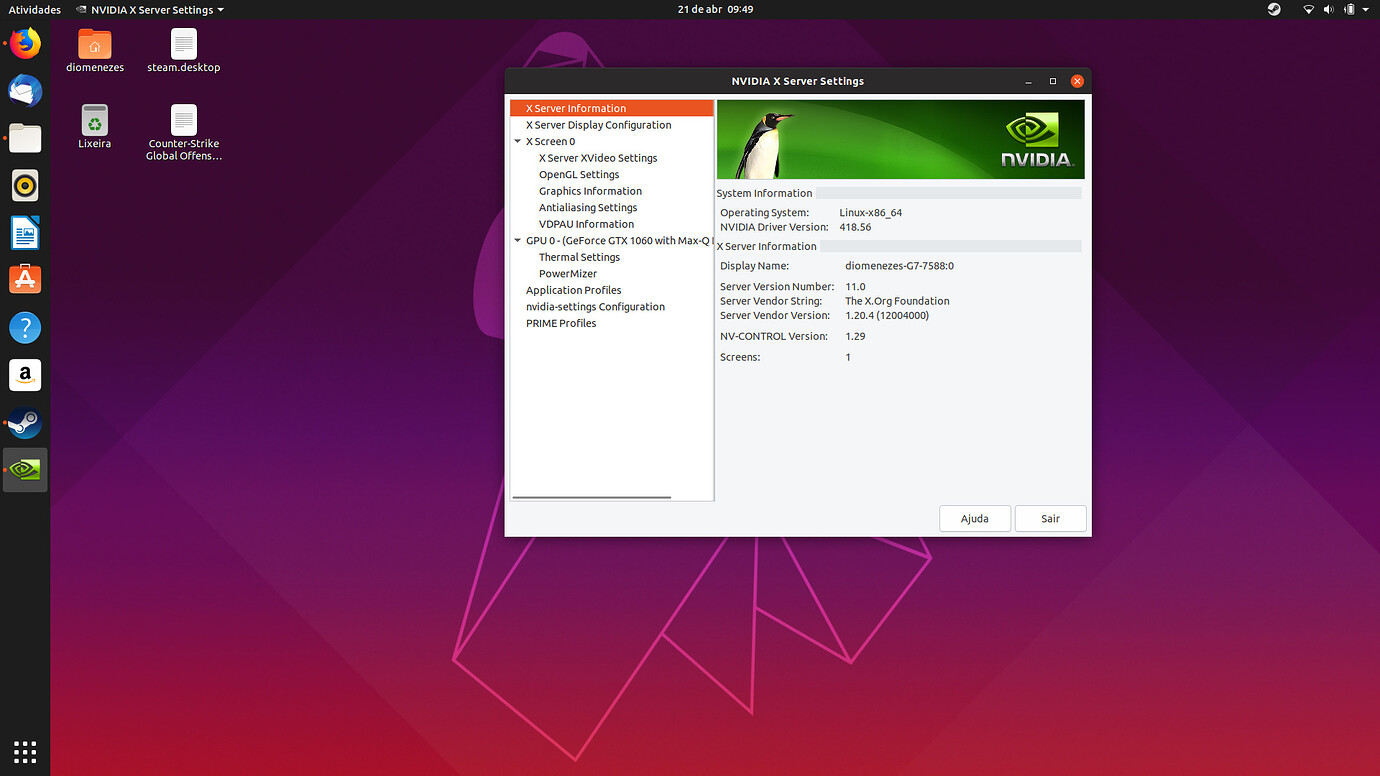Open Ubuntu Software store icon
This screenshot has height=776, width=1380.
[x=25, y=280]
